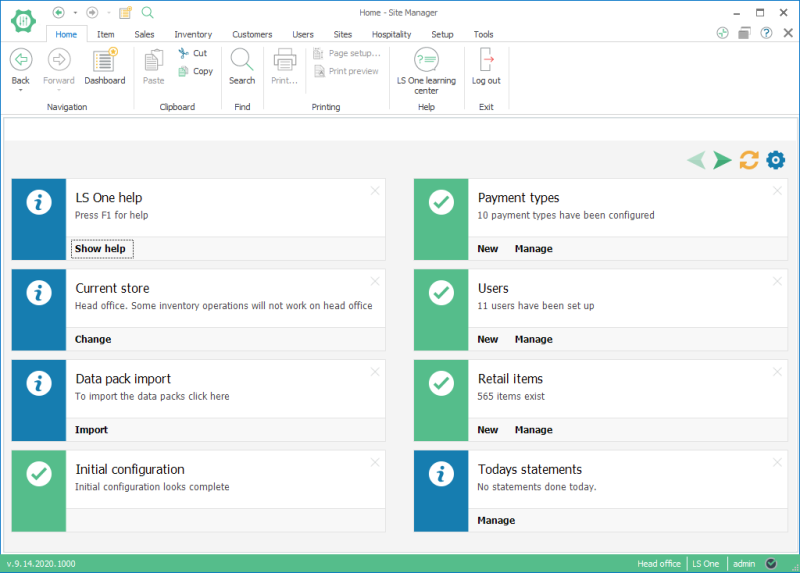Open the Tools ribbon tab

(483, 34)
